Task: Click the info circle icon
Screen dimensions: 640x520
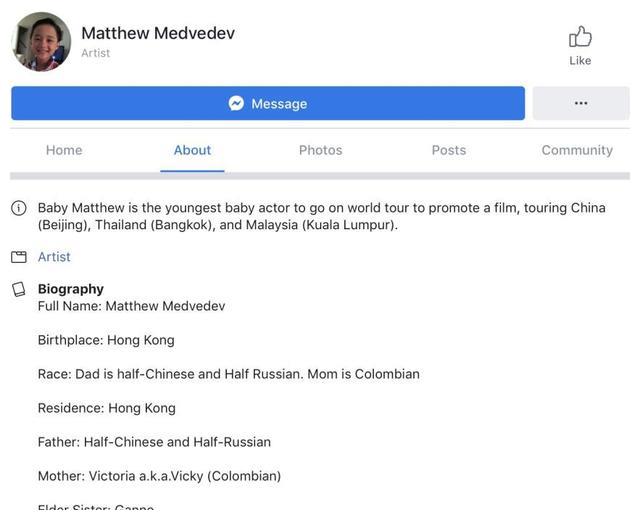Action: [x=19, y=208]
